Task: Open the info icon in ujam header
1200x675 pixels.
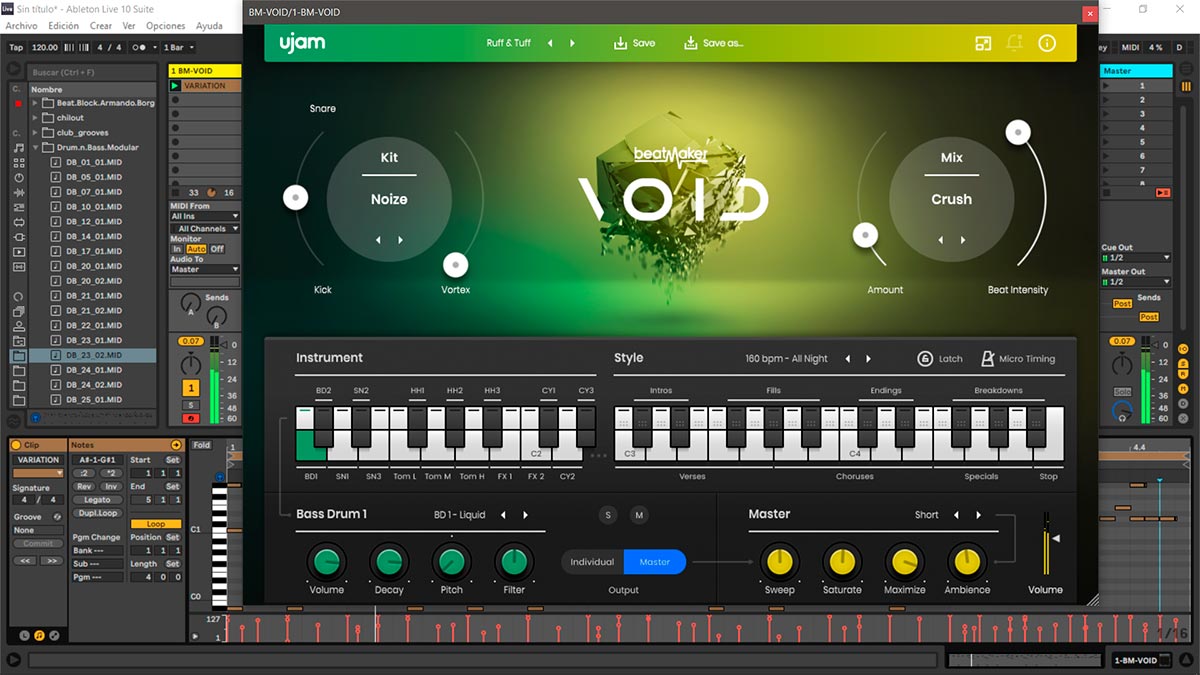Action: (1047, 43)
